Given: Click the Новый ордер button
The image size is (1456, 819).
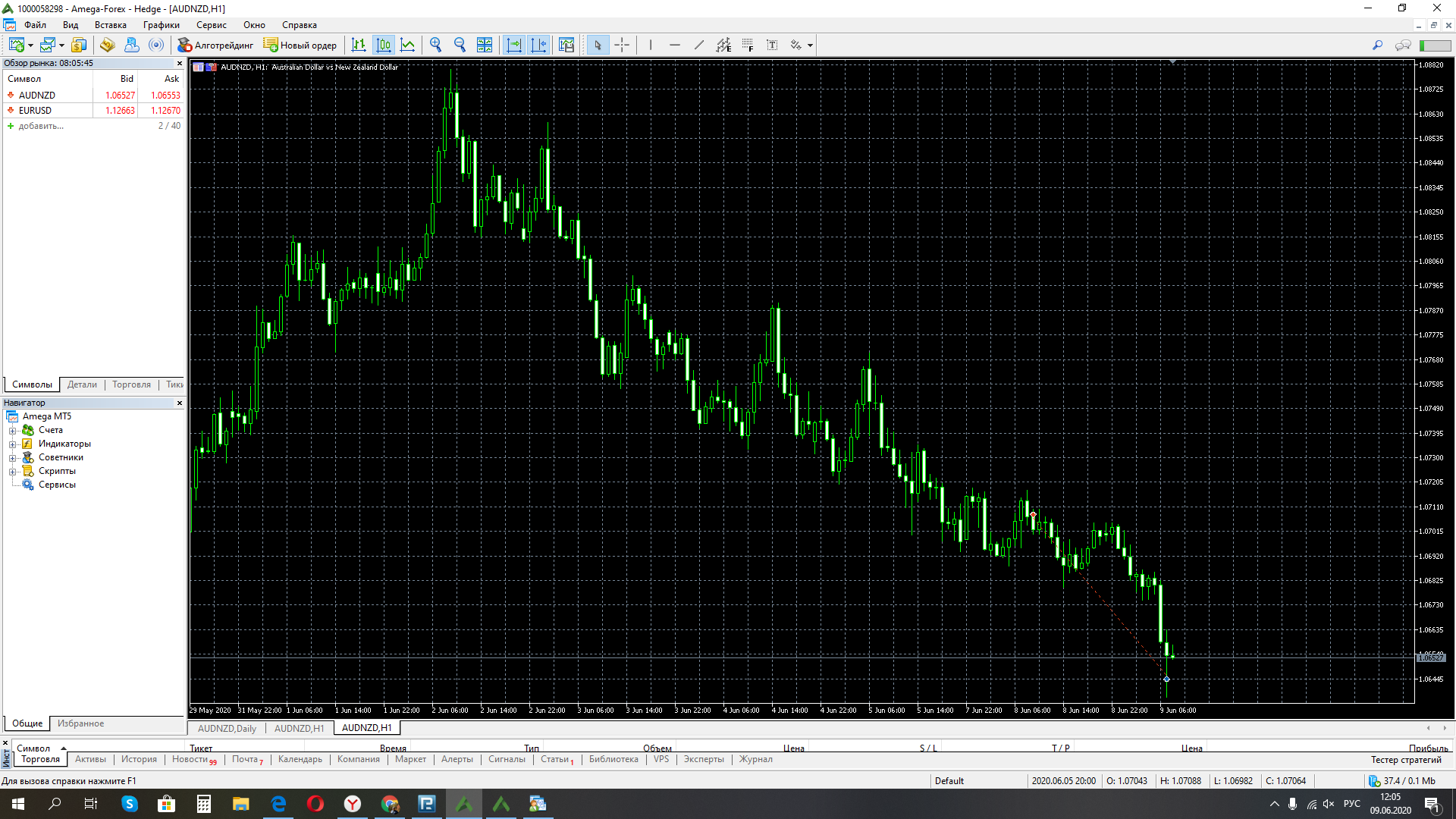Looking at the screenshot, I should click(x=300, y=45).
